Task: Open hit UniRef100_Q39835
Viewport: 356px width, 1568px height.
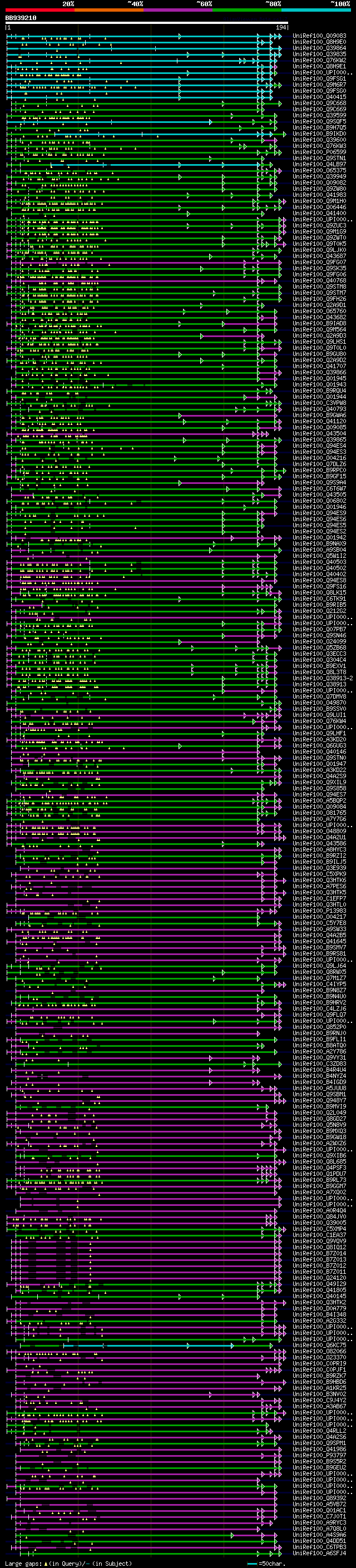Action: (319, 54)
